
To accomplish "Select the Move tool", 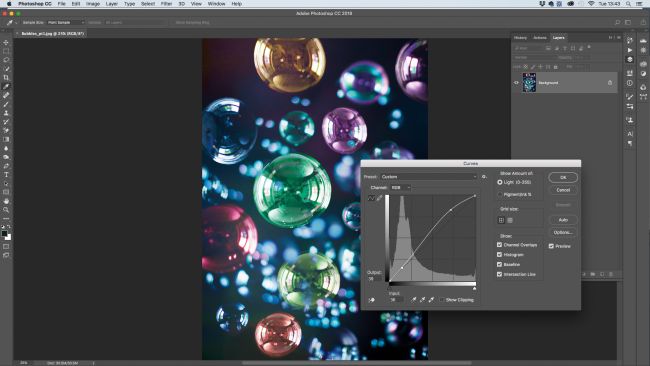I will (x=6, y=42).
